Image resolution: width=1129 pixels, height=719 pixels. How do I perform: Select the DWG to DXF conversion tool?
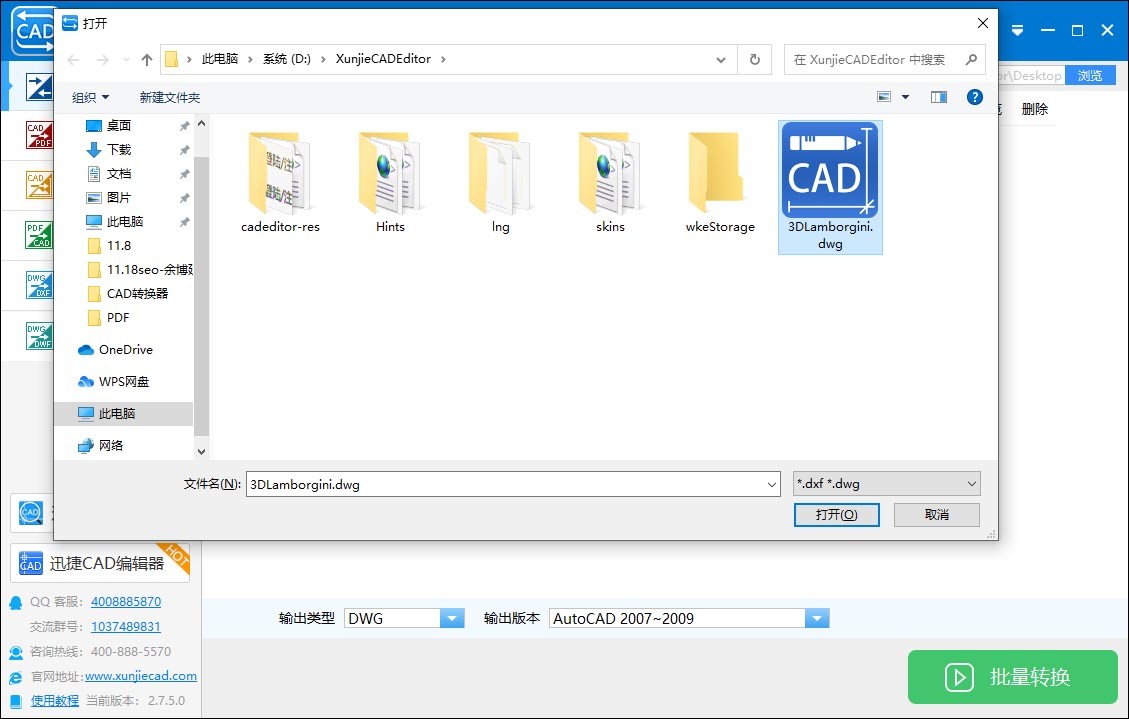pos(40,285)
